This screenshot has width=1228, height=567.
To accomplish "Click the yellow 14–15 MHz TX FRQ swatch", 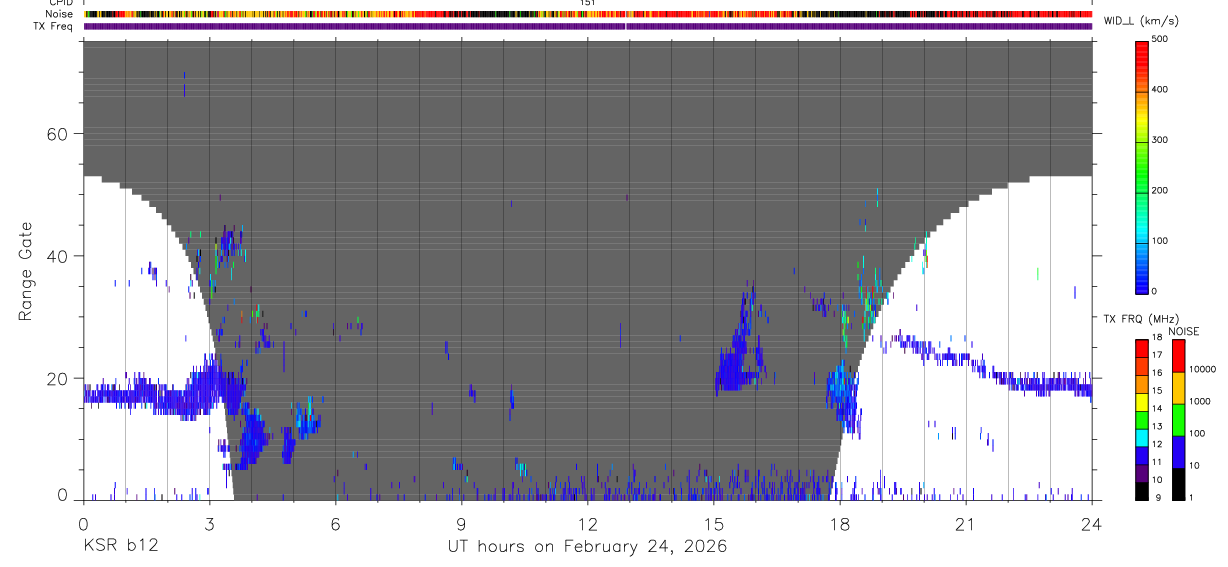I will [1141, 402].
